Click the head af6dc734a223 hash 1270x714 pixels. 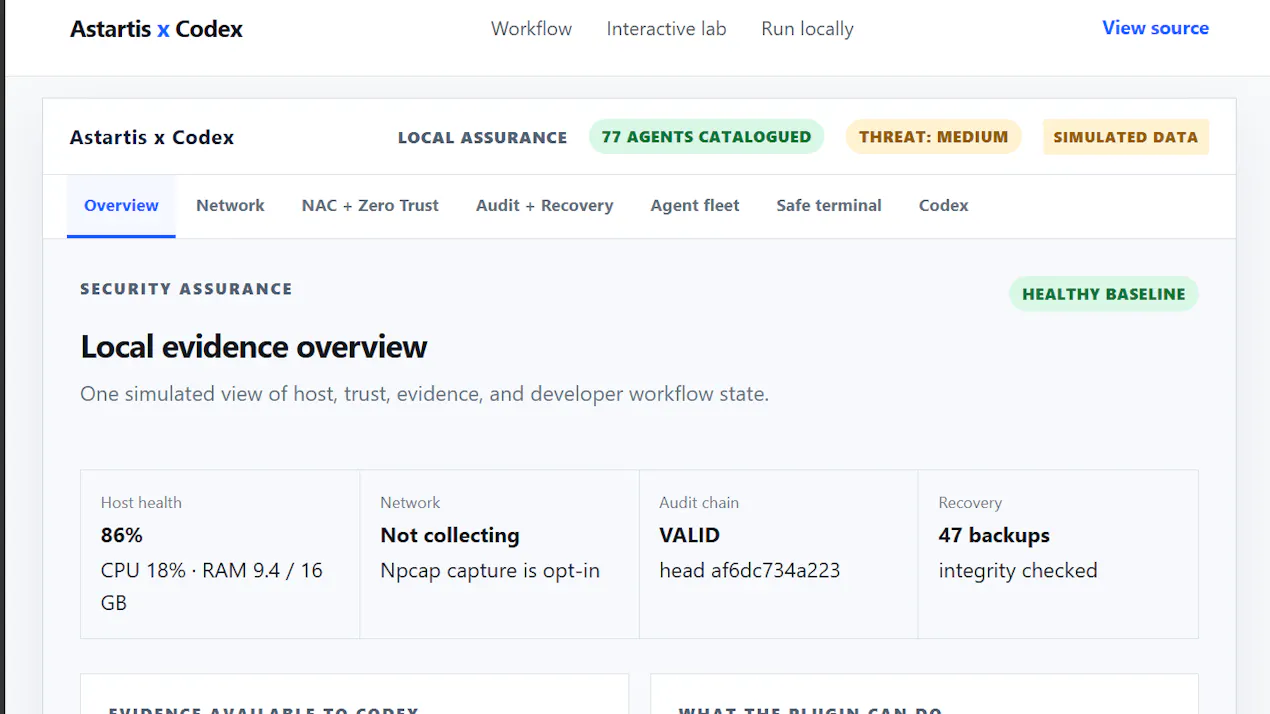[x=749, y=571]
